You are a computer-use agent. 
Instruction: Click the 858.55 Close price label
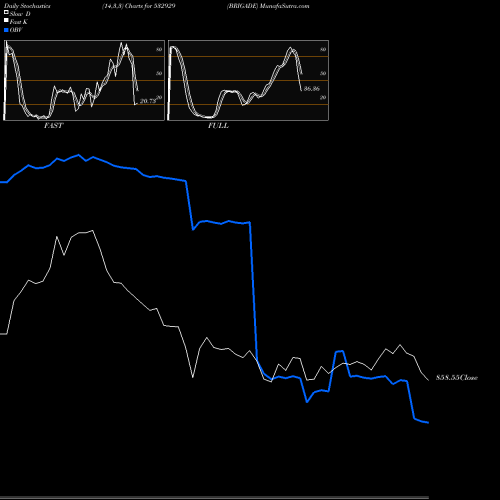(457, 378)
